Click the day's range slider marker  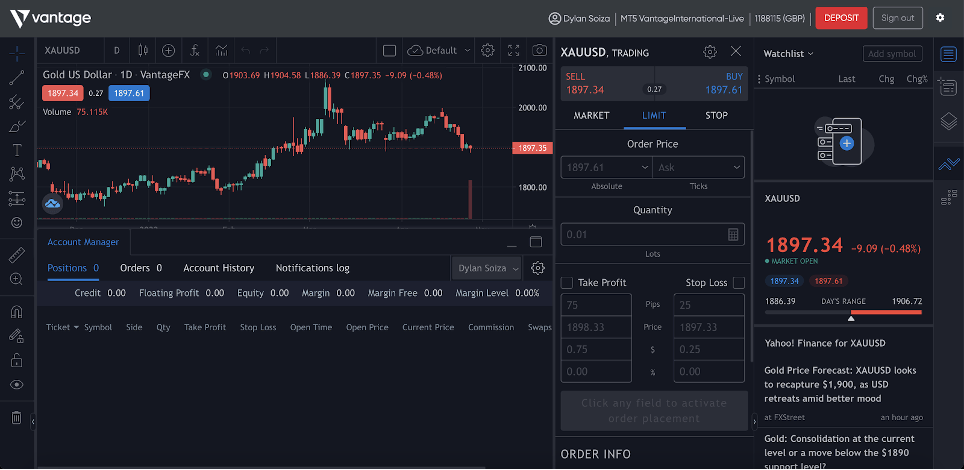pos(851,317)
